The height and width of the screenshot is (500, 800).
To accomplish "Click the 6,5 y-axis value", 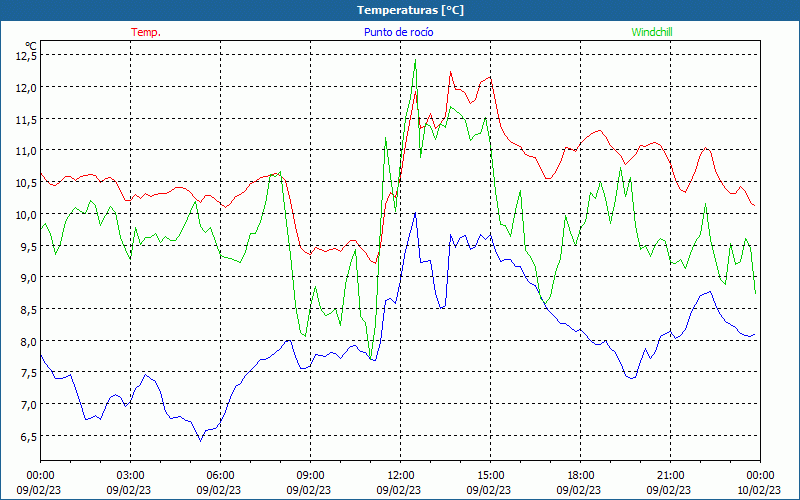I will [29, 436].
